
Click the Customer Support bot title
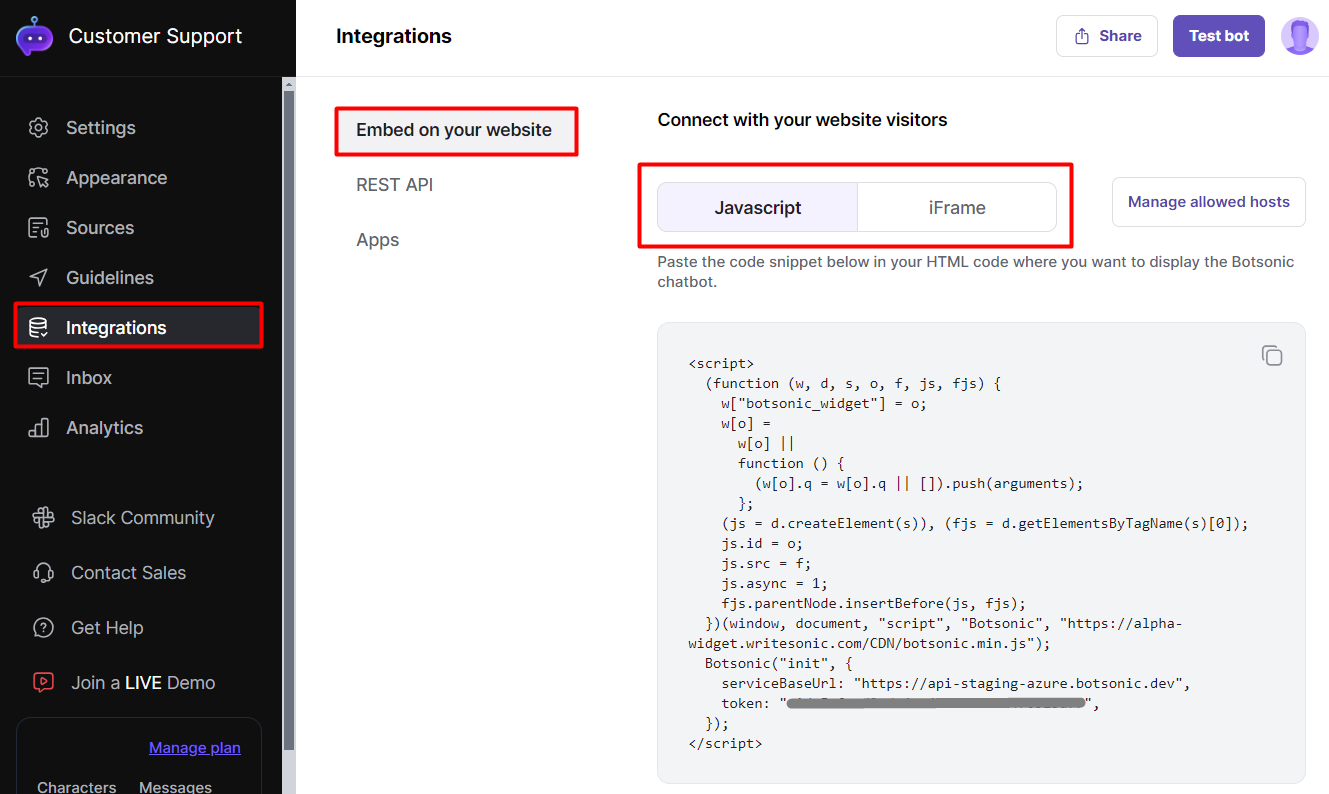155,37
